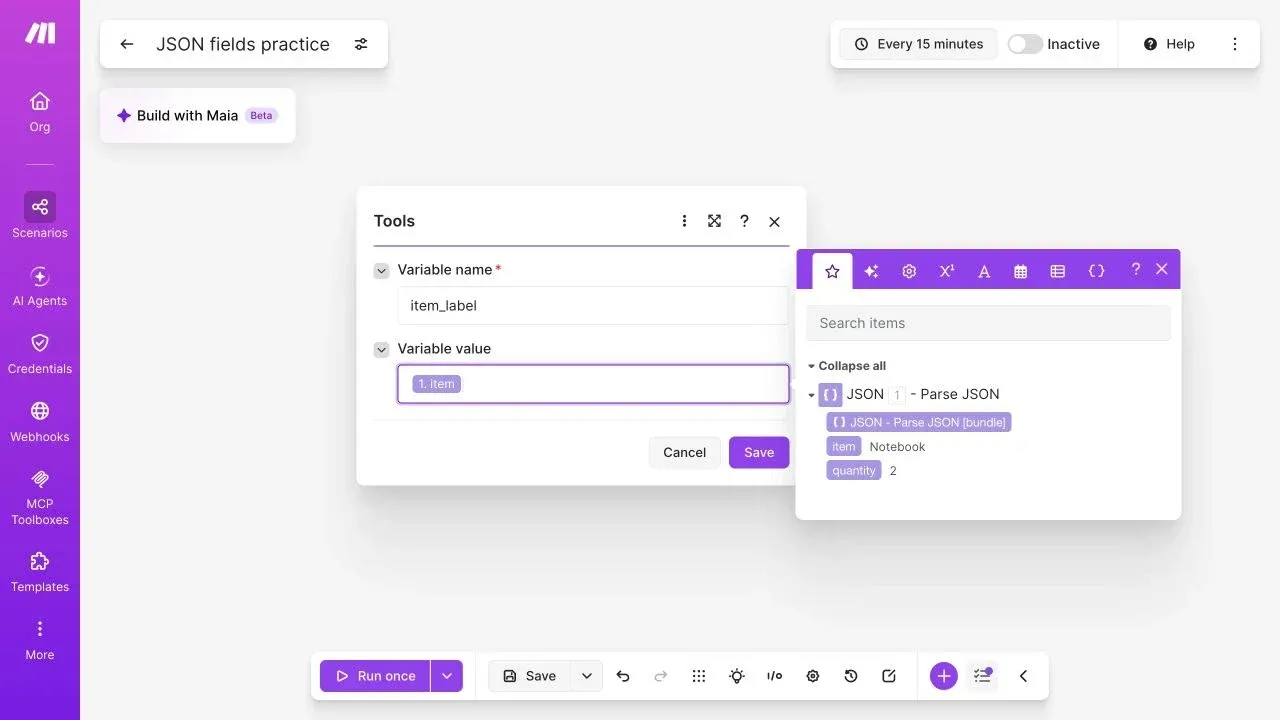
Task: Cancel the Tools dialog
Action: pyautogui.click(x=684, y=452)
